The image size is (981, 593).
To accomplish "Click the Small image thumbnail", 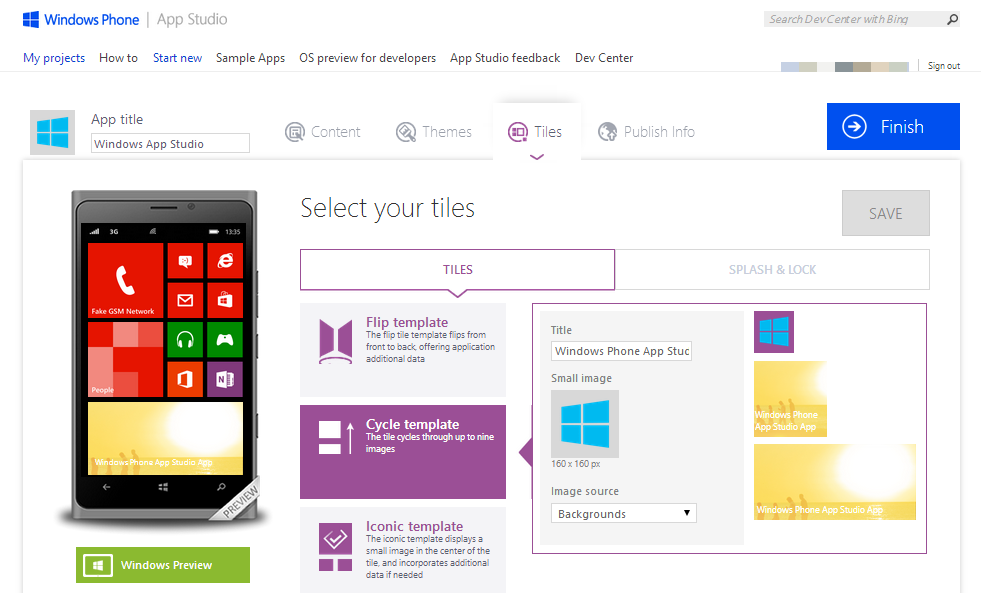I will coord(585,424).
